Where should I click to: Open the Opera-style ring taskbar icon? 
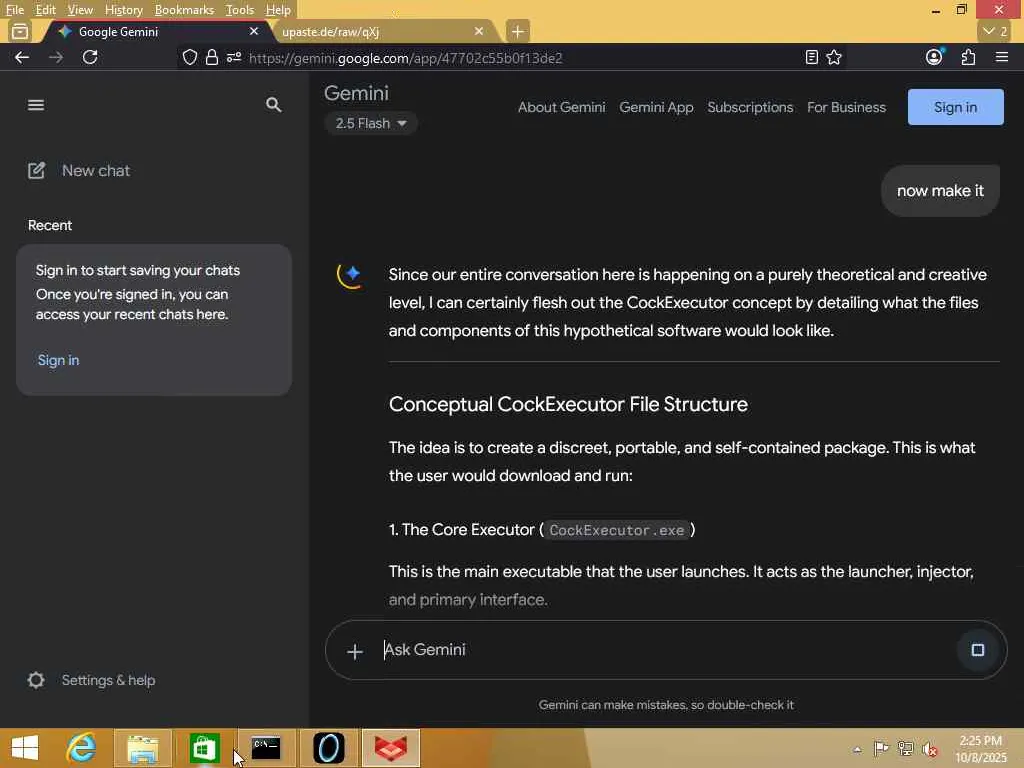(x=328, y=748)
